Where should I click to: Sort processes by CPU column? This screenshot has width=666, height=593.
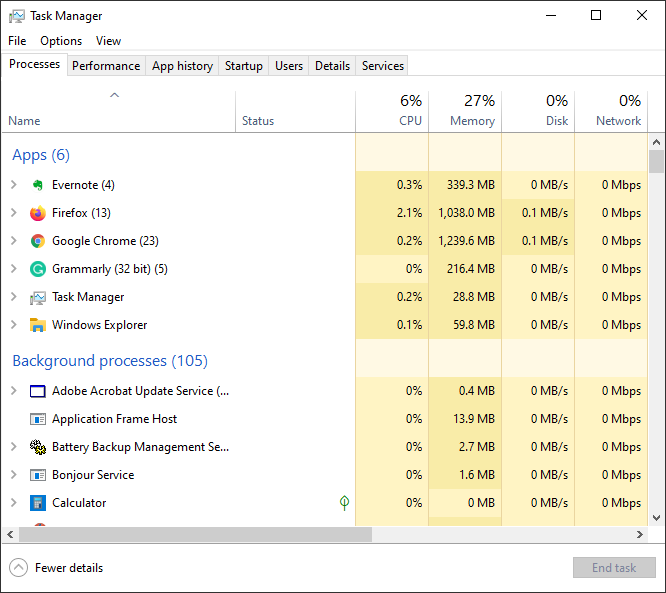click(x=392, y=112)
